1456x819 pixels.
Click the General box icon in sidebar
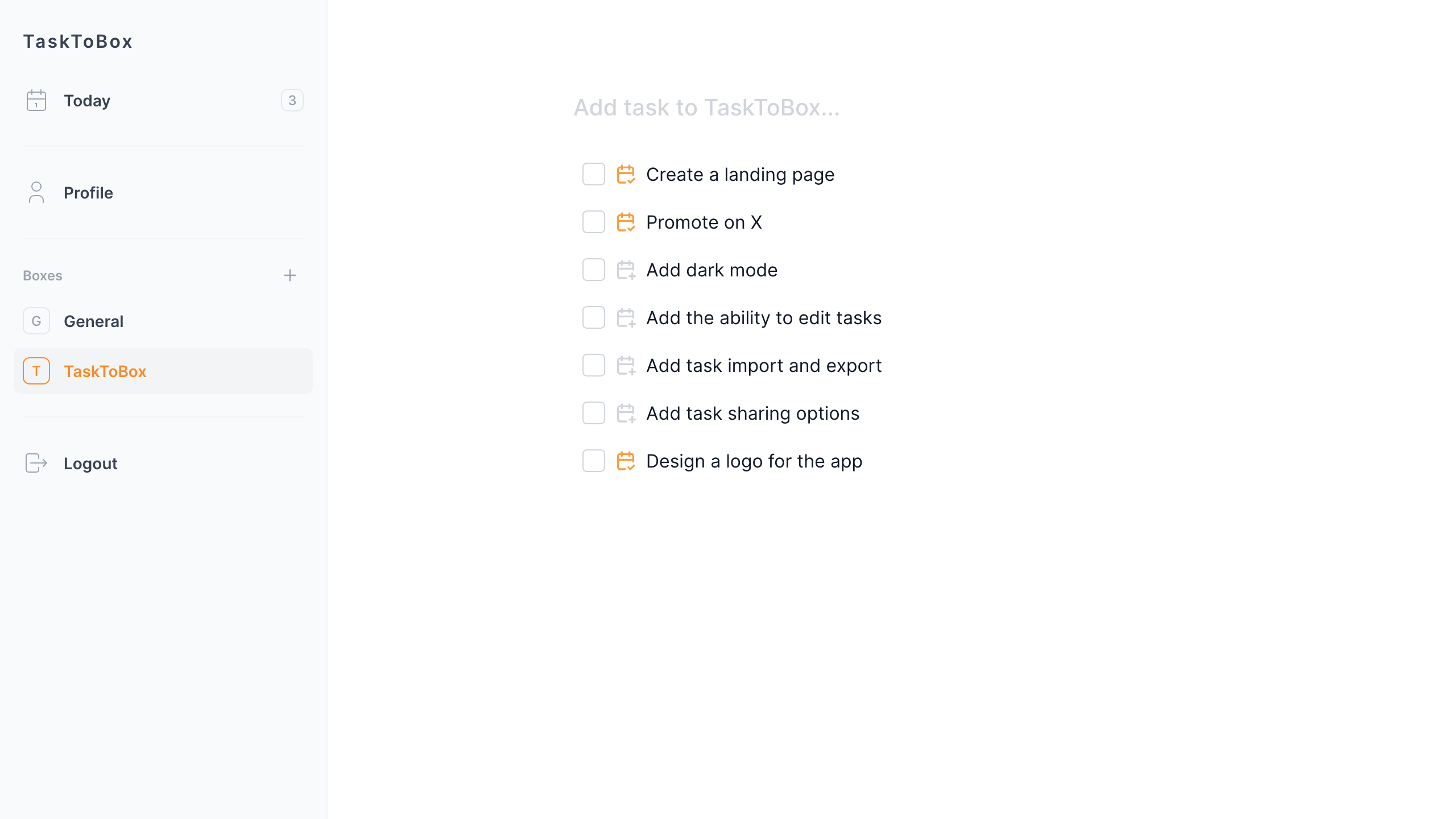click(36, 321)
